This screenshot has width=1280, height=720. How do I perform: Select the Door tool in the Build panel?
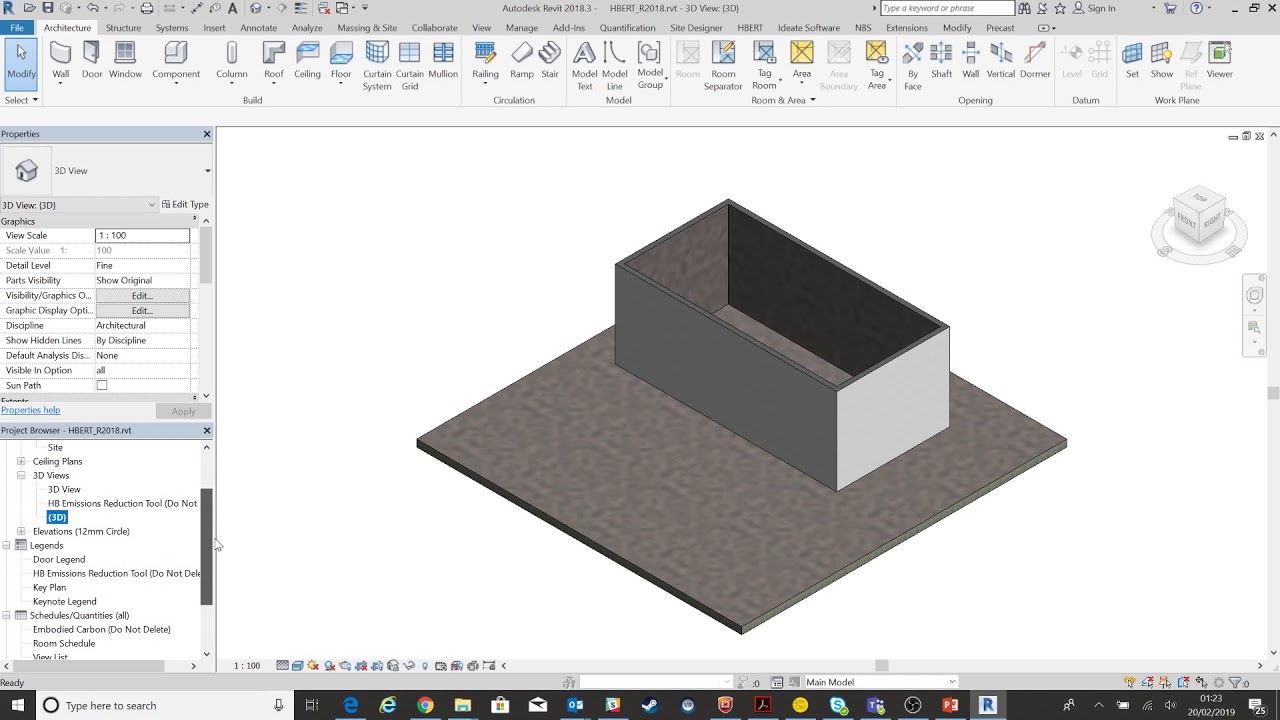(x=92, y=60)
